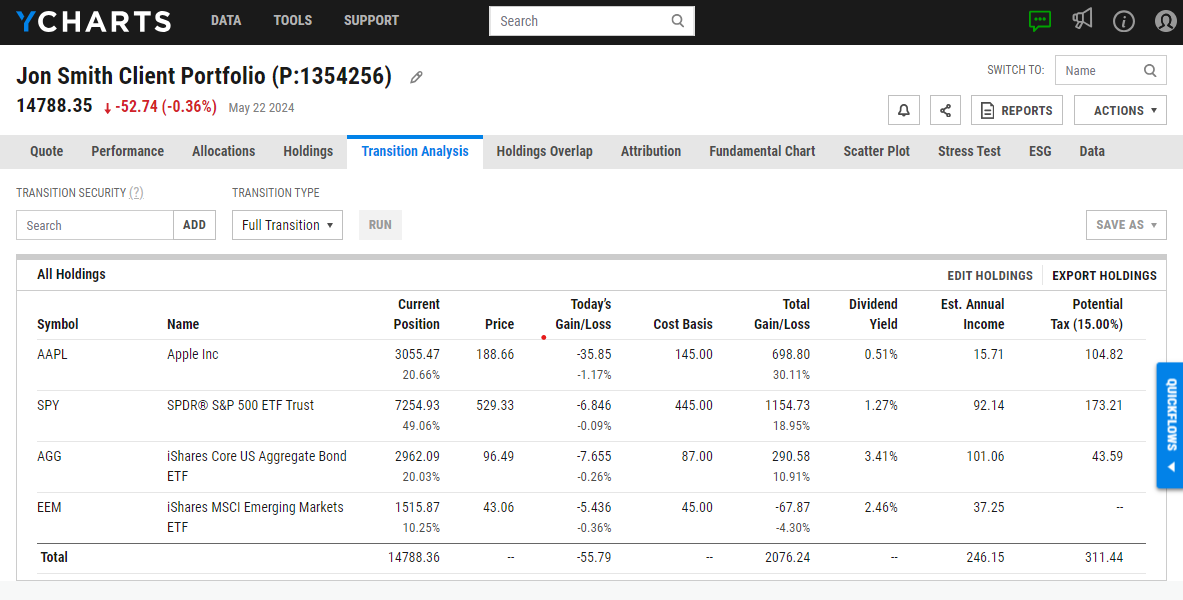Set an alert with the bell icon
1183x600 pixels.
coord(903,110)
